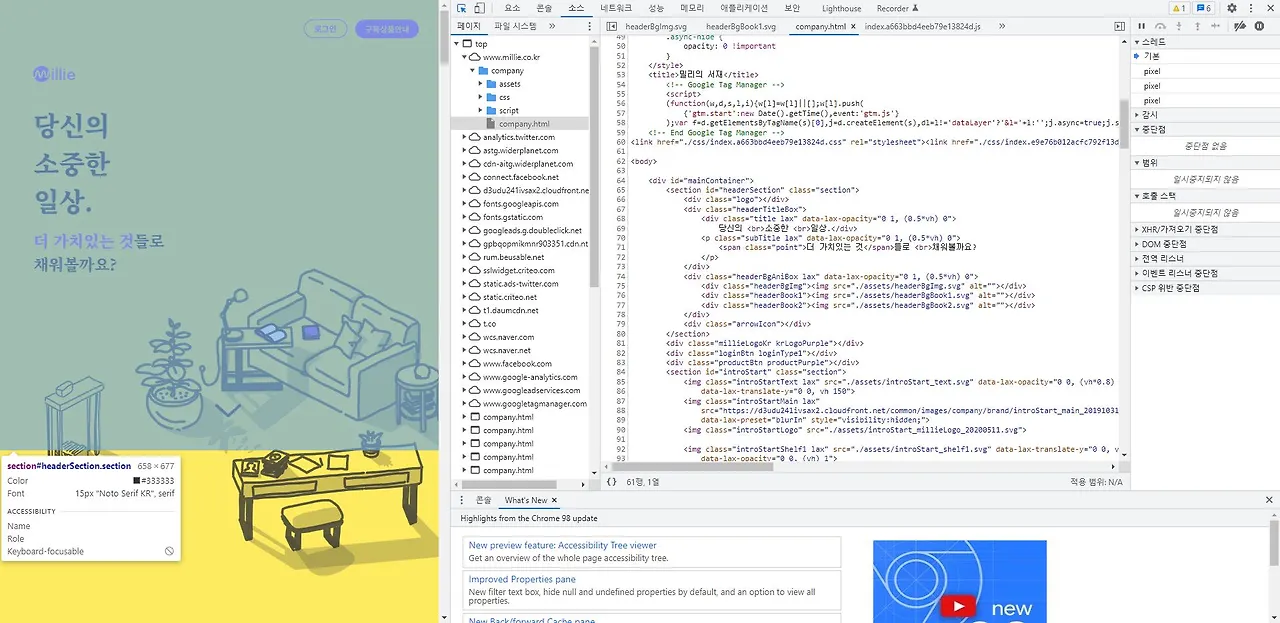Image resolution: width=1280 pixels, height=623 pixels.
Task: Collapse the www.millie.co.kr domain node
Action: 465,57
